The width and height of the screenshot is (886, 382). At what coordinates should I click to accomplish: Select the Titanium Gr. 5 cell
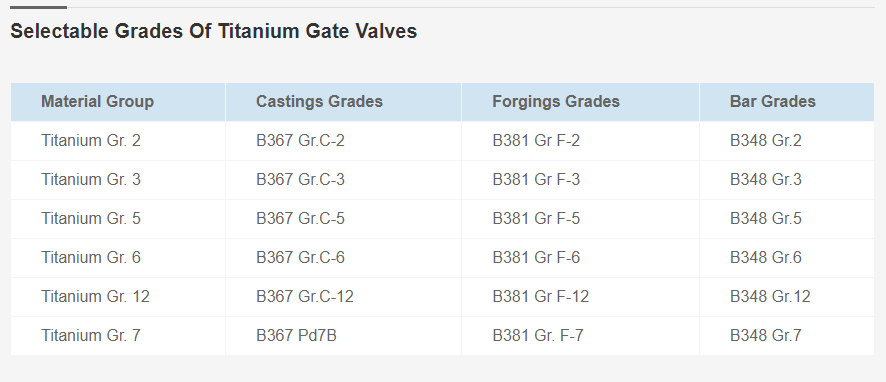pyautogui.click(x=118, y=219)
